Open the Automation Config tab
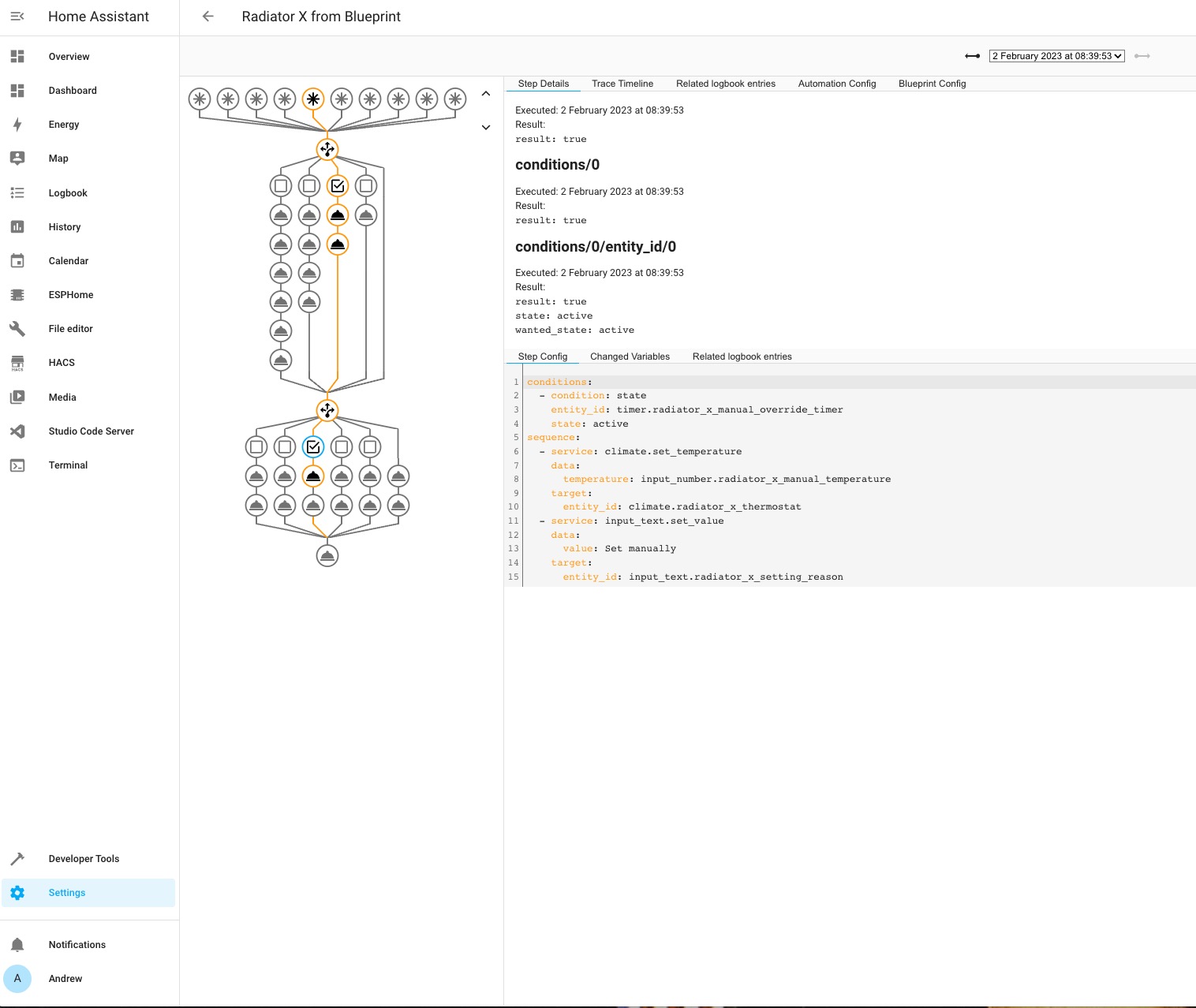 pos(836,83)
